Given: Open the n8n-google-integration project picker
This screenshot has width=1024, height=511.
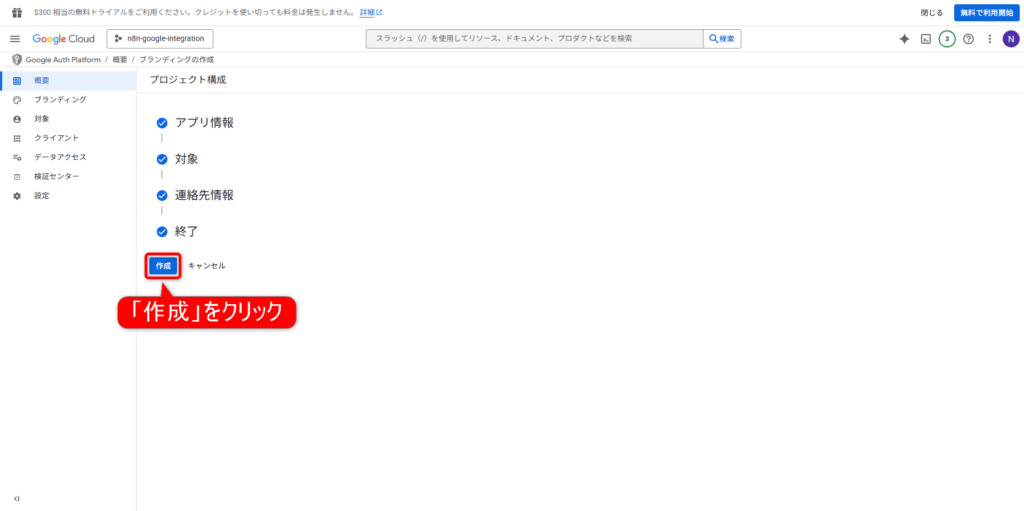Looking at the screenshot, I should (x=160, y=39).
